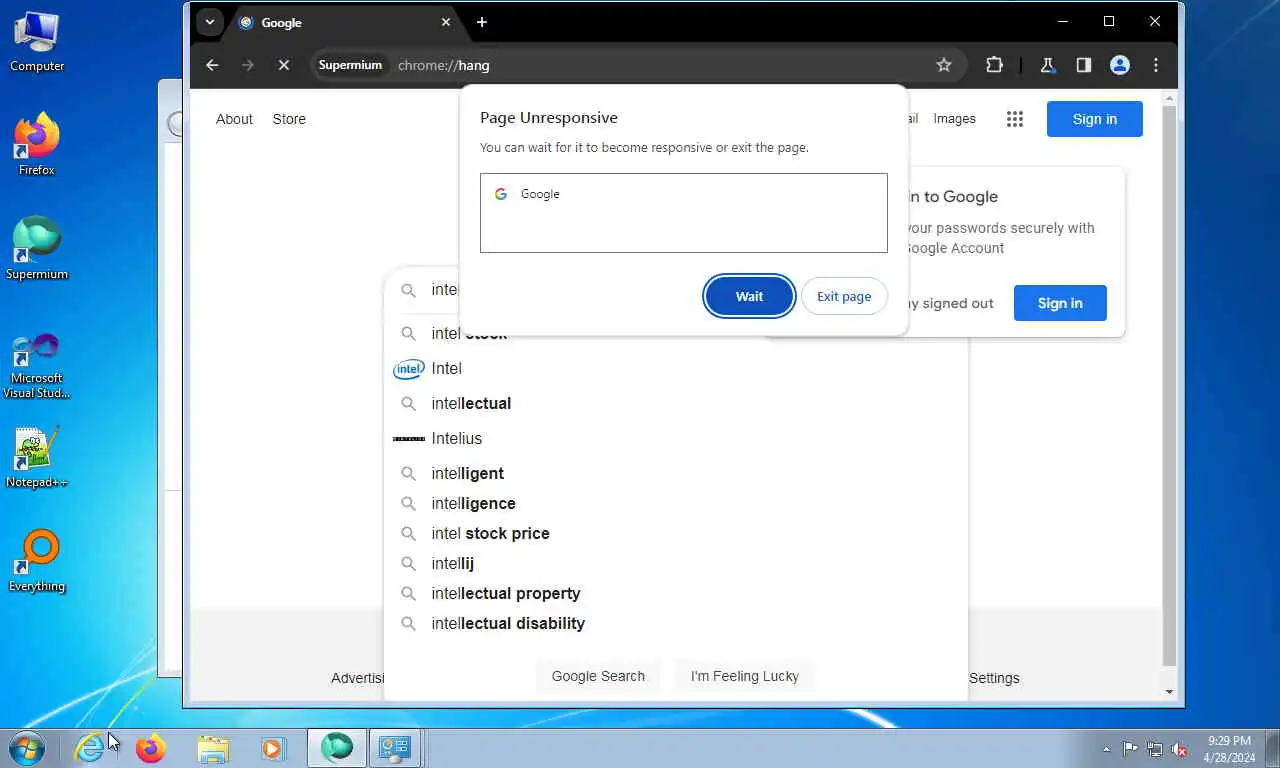Click the I'm Feeling Lucky button
This screenshot has height=768, width=1280.
[x=745, y=676]
